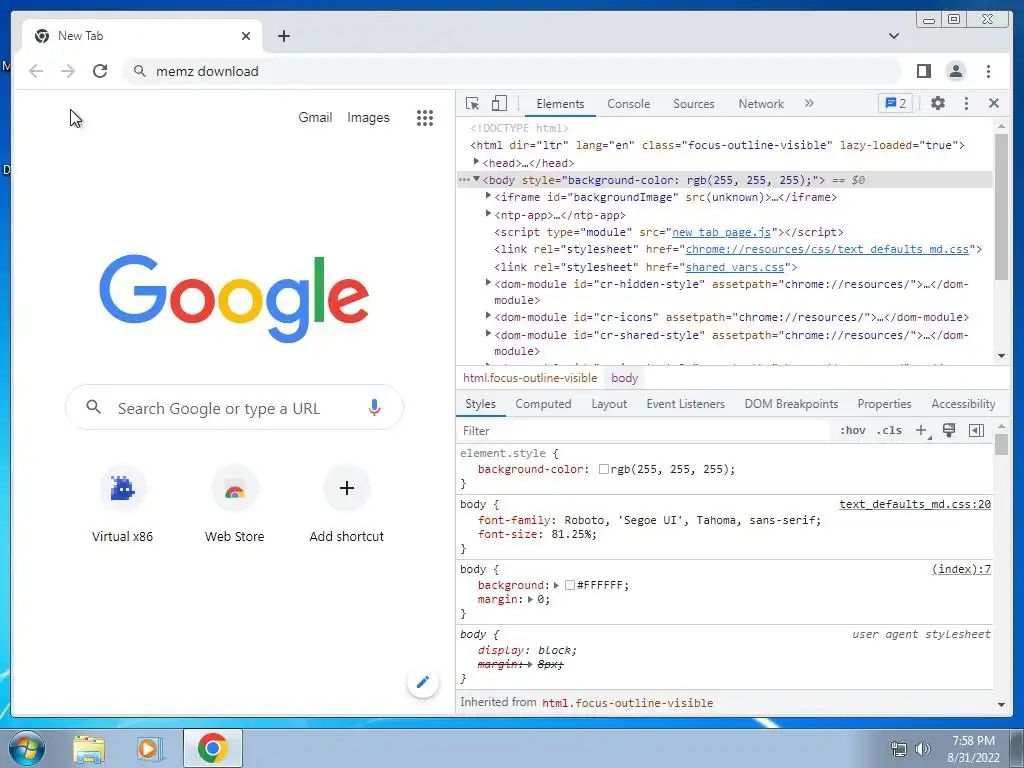Collapse the body element node
Screen dimensions: 1024x768
pyautogui.click(x=476, y=180)
